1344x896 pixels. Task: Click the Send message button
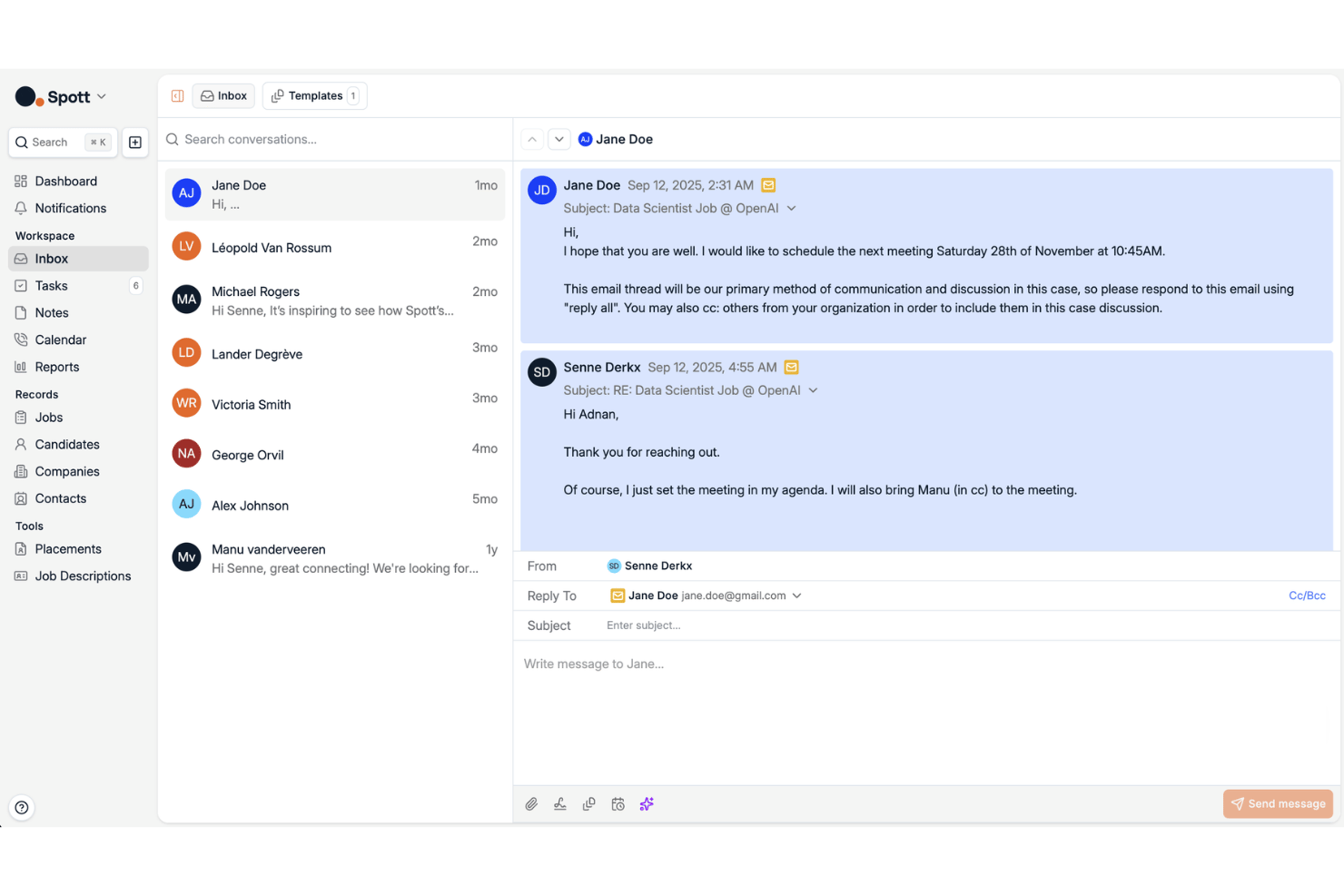(1278, 804)
